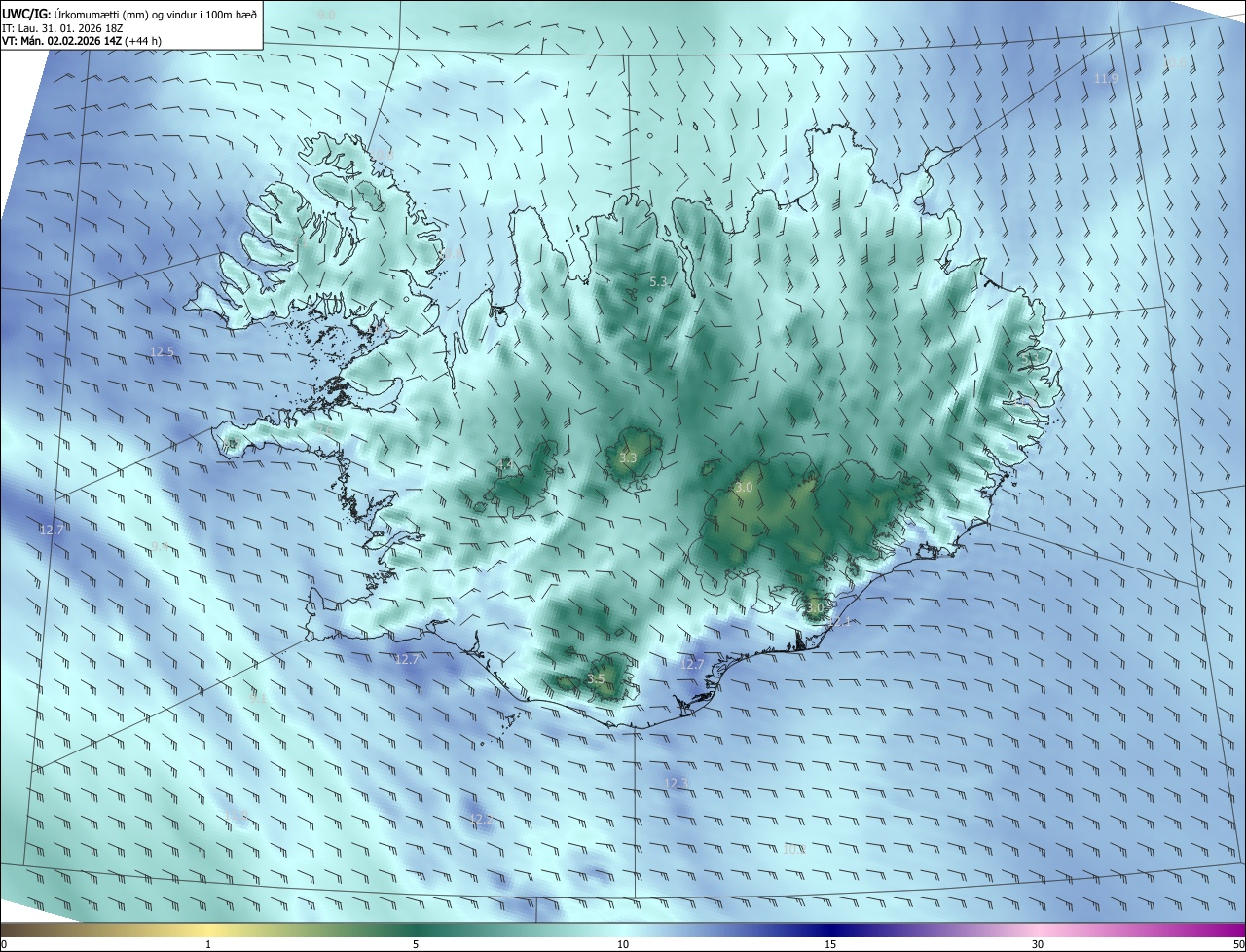Click the 9.0 value at the top edge

click(326, 15)
